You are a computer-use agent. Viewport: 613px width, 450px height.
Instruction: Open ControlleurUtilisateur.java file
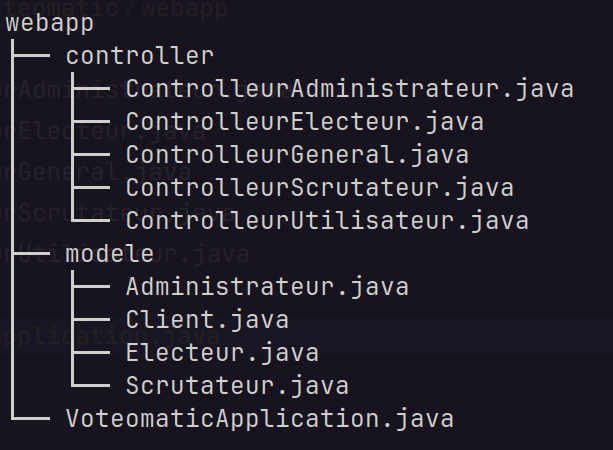[327, 221]
